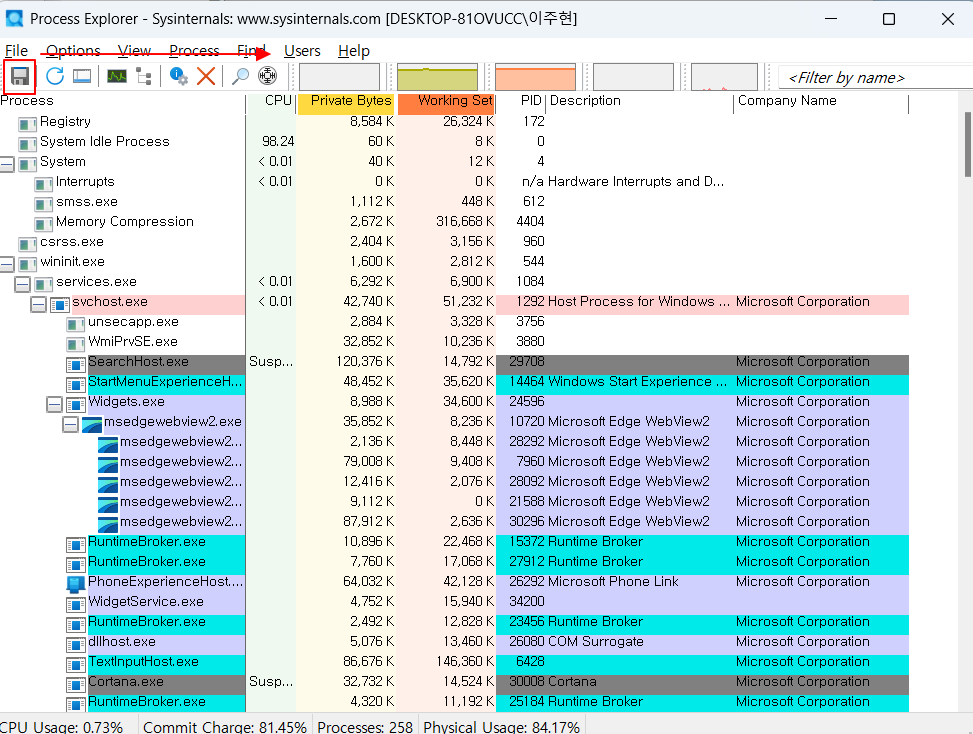Image resolution: width=973 pixels, height=734 pixels.
Task: Click the Save floppy disk toolbar icon
Action: coord(20,76)
